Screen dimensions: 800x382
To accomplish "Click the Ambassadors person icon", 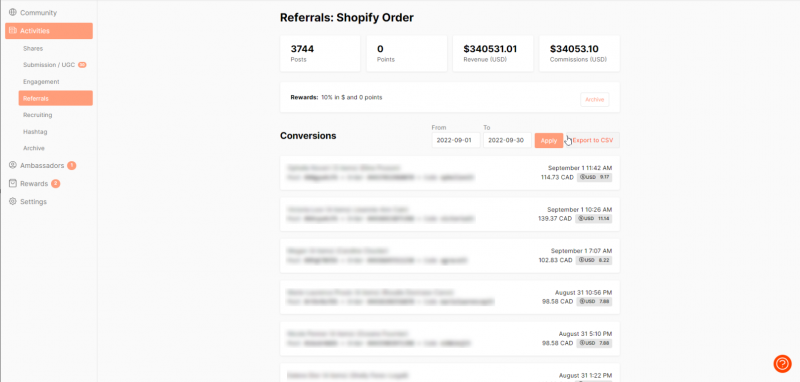I will pos(13,165).
